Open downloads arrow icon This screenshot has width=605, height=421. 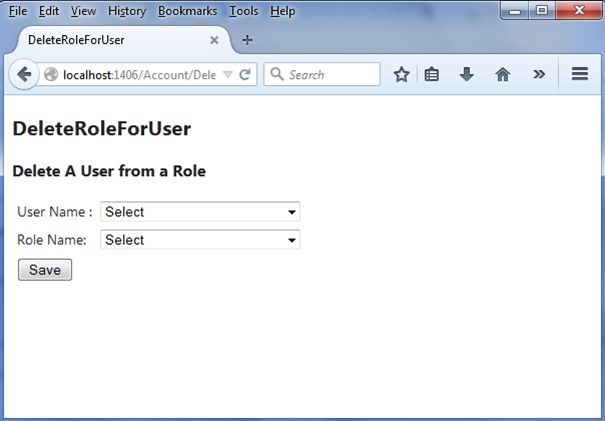tap(466, 74)
